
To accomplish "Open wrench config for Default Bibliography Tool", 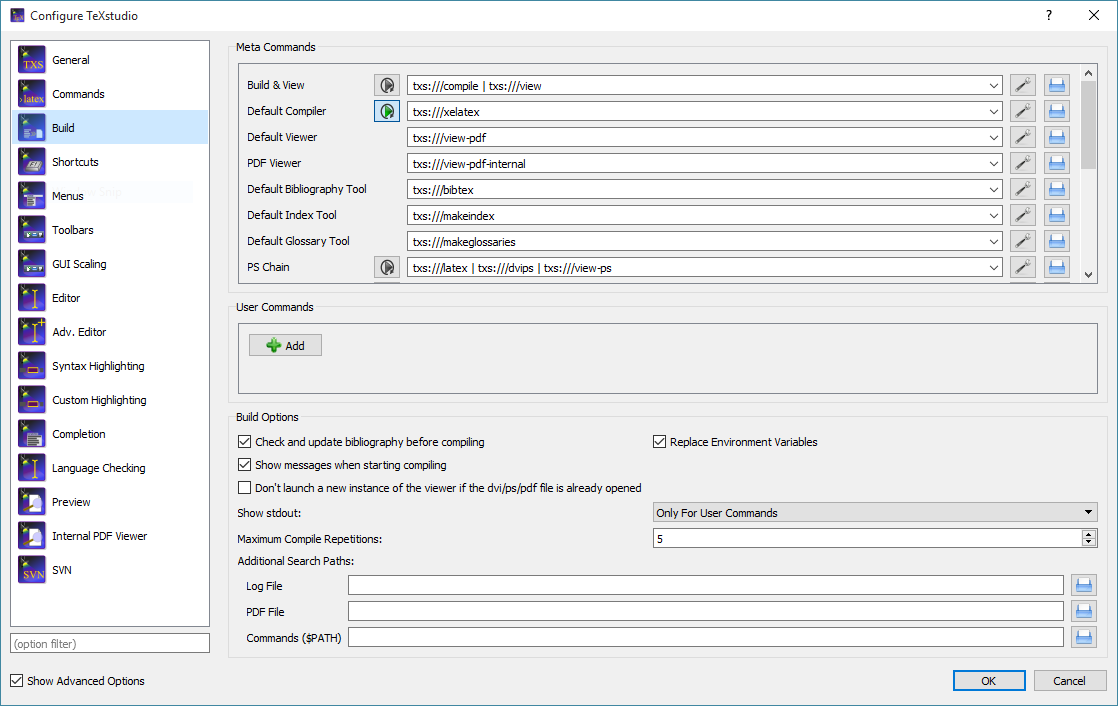I will (x=1023, y=190).
